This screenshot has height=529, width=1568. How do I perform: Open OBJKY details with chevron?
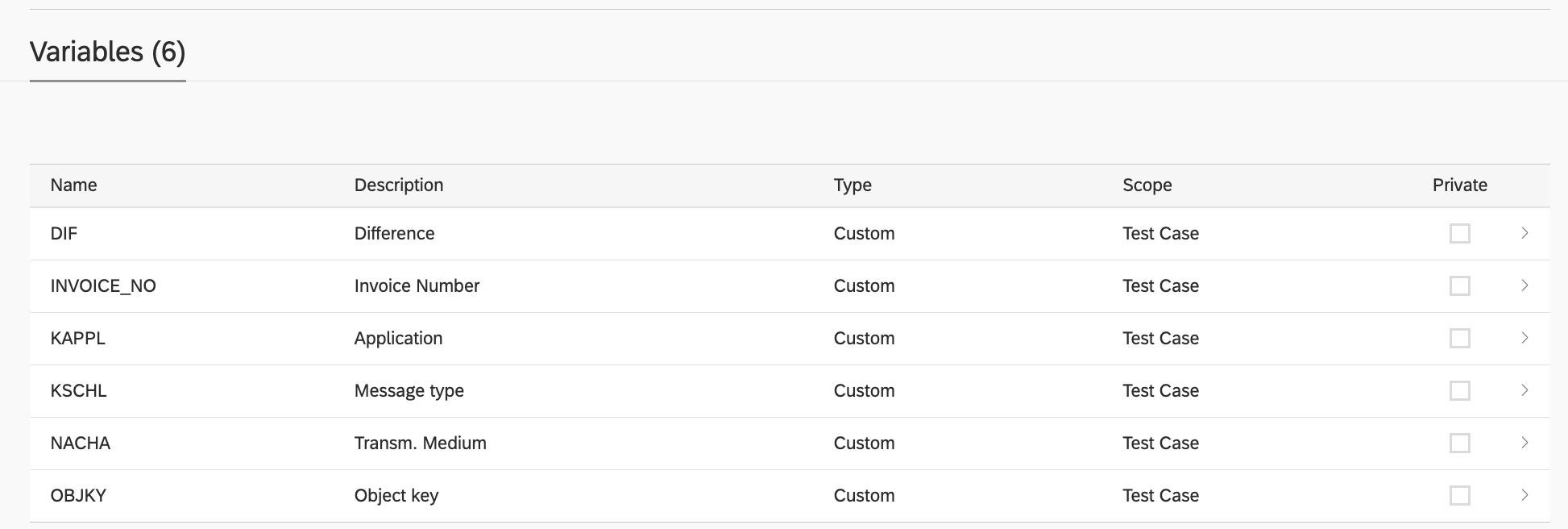pos(1524,495)
